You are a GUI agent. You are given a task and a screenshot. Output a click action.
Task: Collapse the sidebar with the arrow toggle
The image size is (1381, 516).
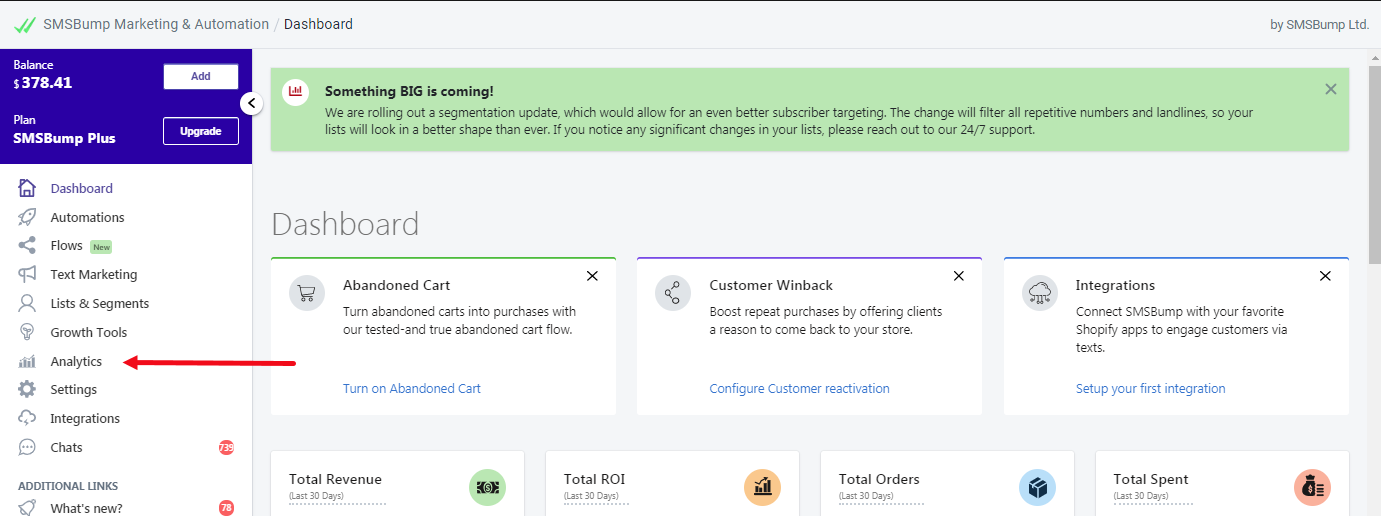coord(252,103)
